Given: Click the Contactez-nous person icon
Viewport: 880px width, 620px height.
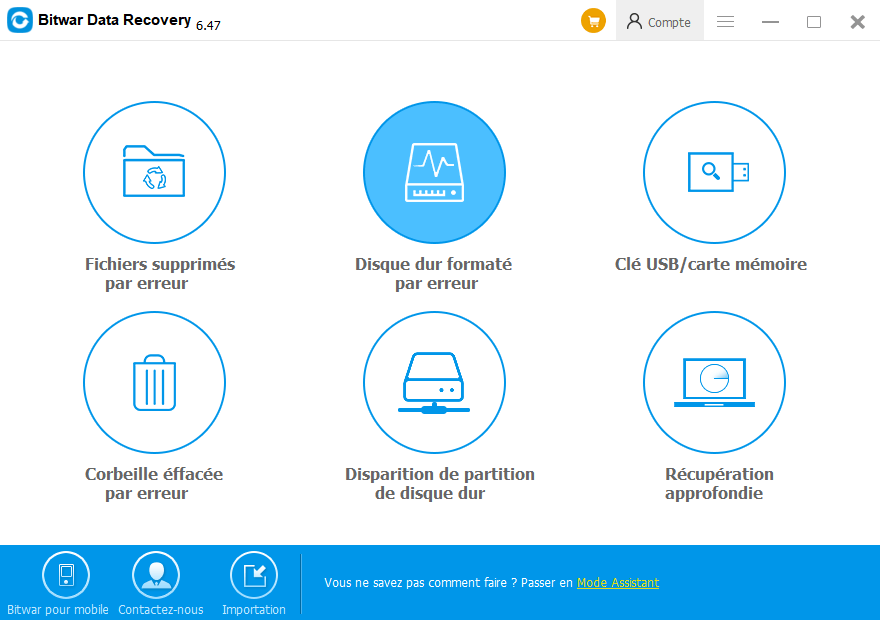Looking at the screenshot, I should (x=156, y=575).
